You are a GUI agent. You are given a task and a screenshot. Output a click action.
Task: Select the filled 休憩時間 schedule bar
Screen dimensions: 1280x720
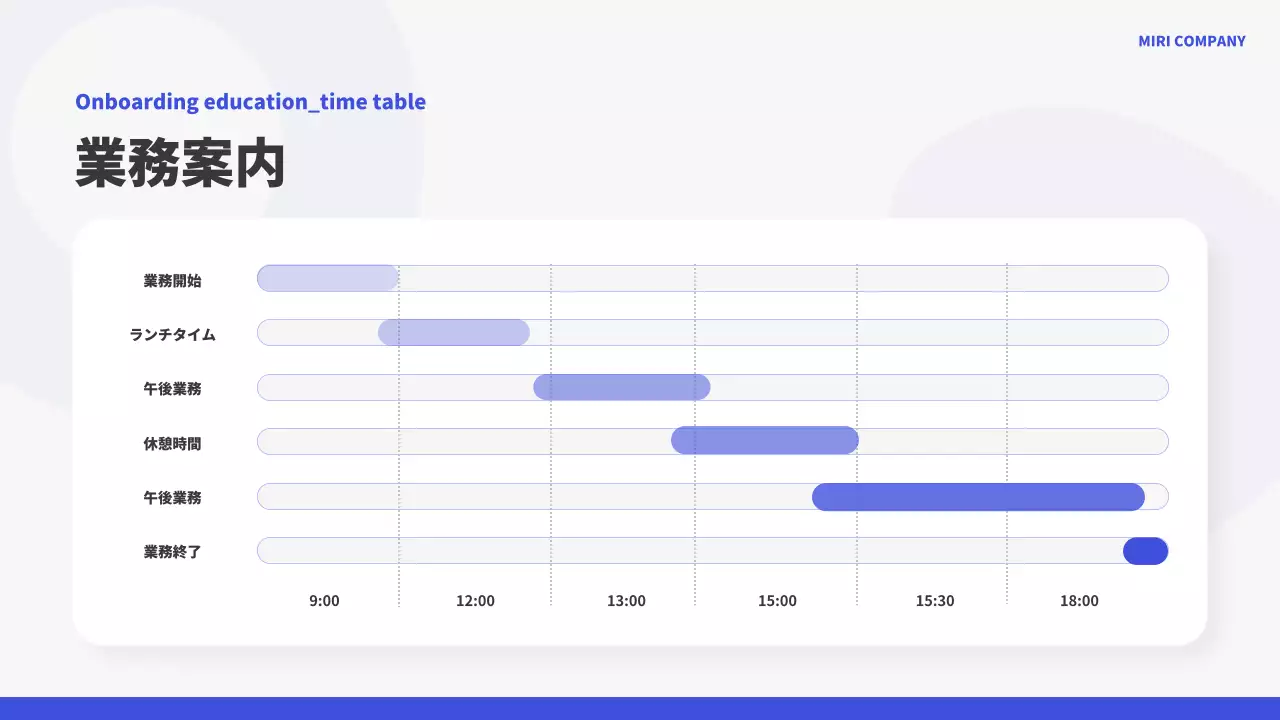pyautogui.click(x=764, y=440)
